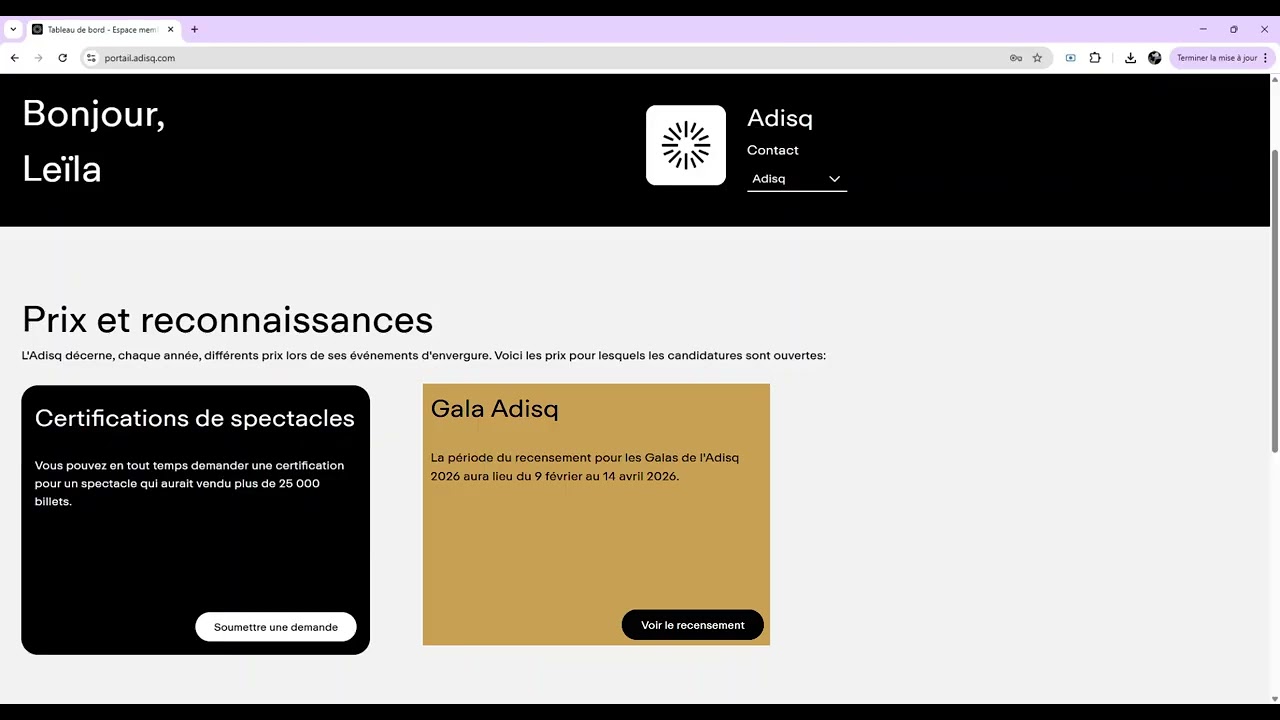Click the Certifications de spectacles heading
Screen dimensions: 1280x720
(195, 418)
